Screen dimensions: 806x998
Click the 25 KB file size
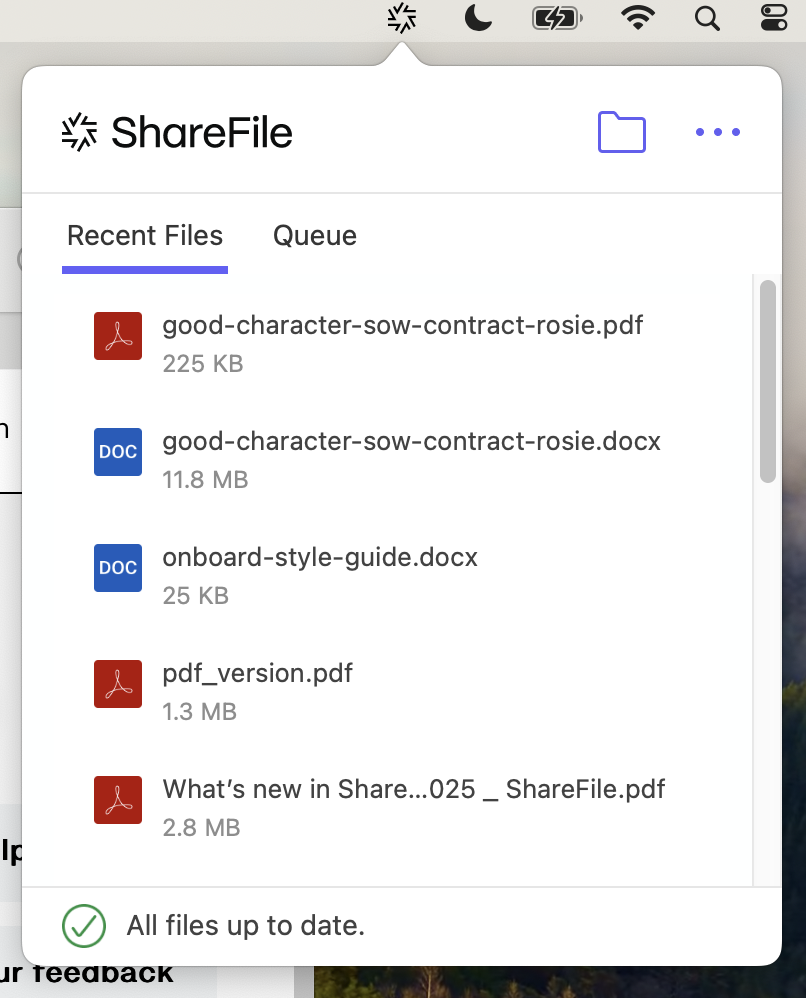pos(195,596)
